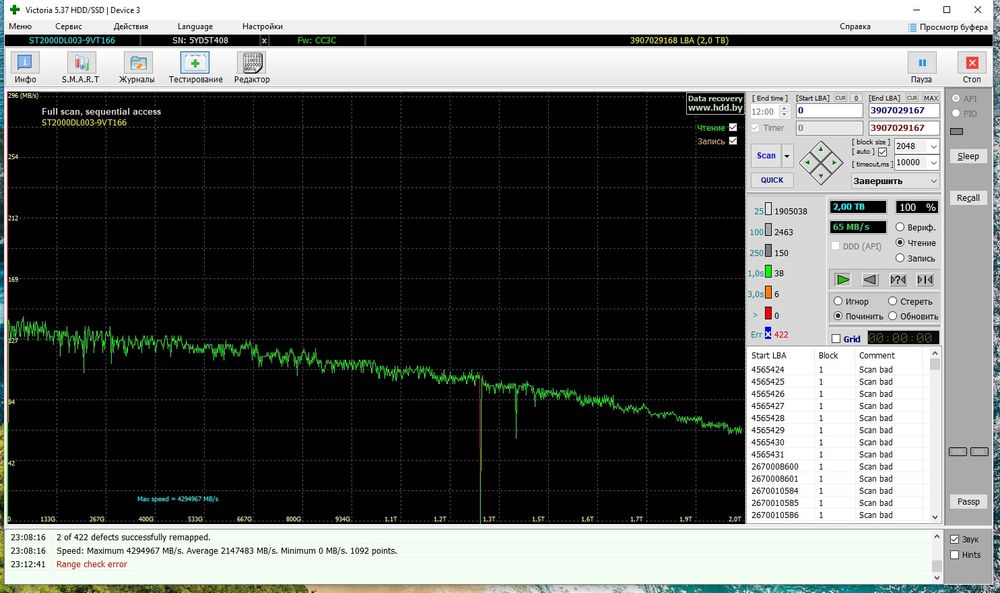Choose the Вериф. radio button

tap(900, 228)
